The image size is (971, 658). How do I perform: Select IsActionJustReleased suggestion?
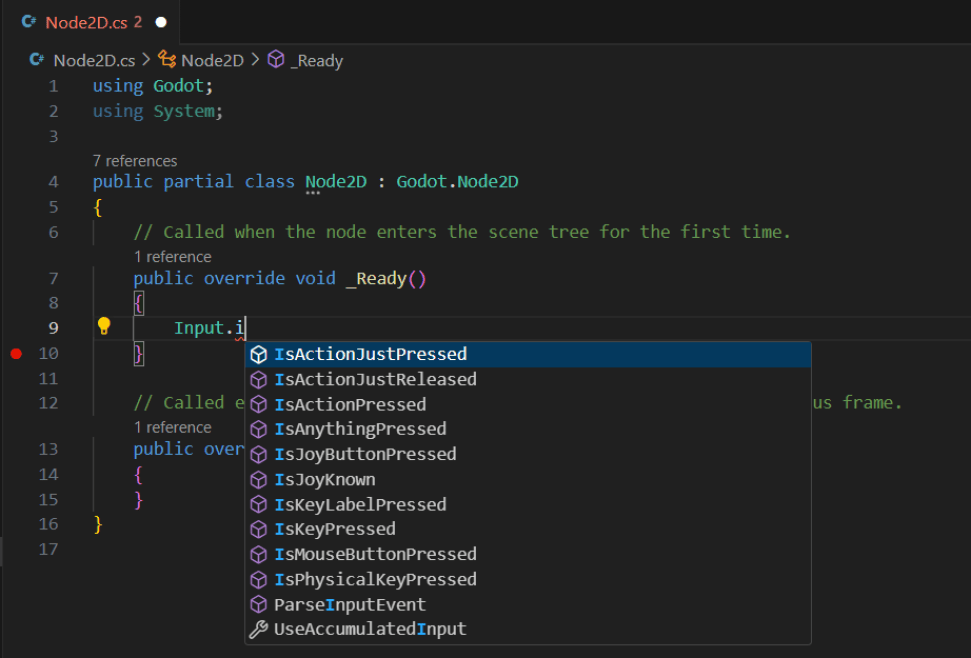click(528, 379)
